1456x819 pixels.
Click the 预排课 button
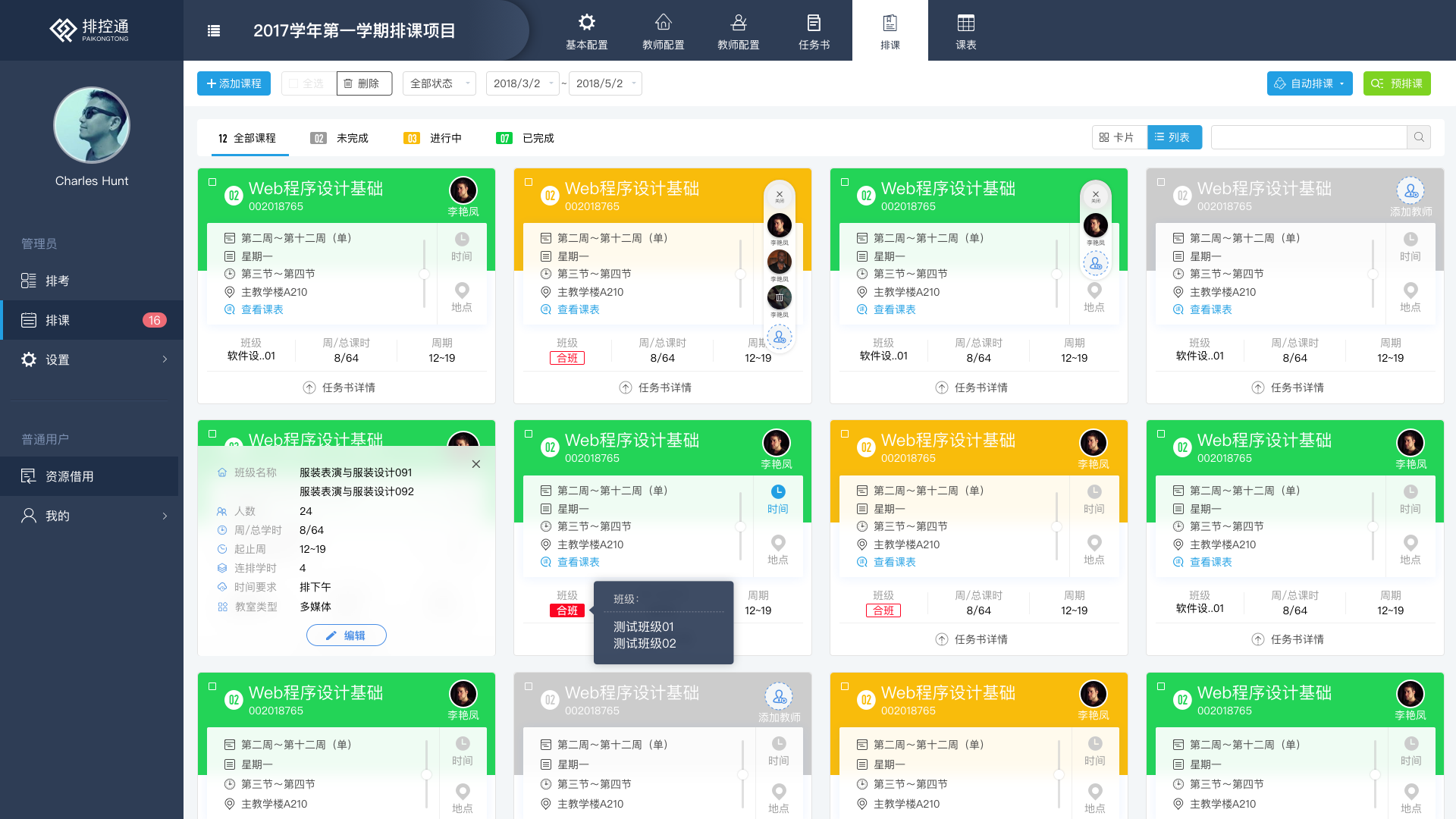(1397, 83)
